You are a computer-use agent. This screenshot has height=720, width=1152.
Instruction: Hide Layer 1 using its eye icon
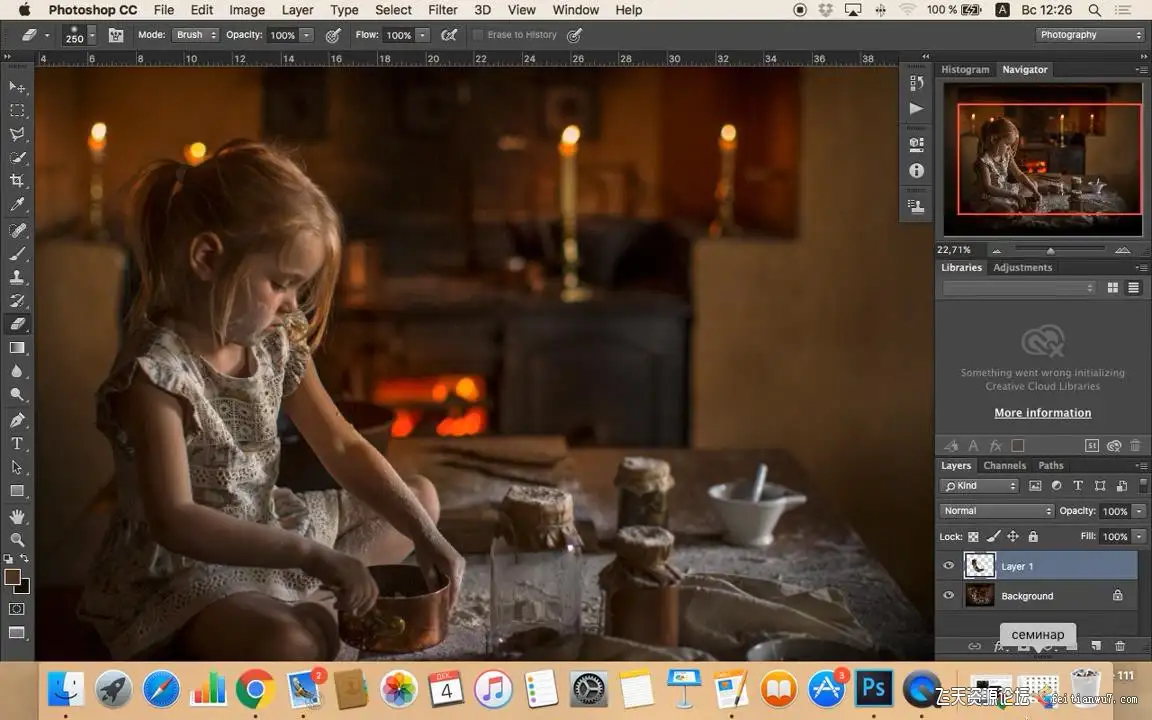pyautogui.click(x=949, y=566)
